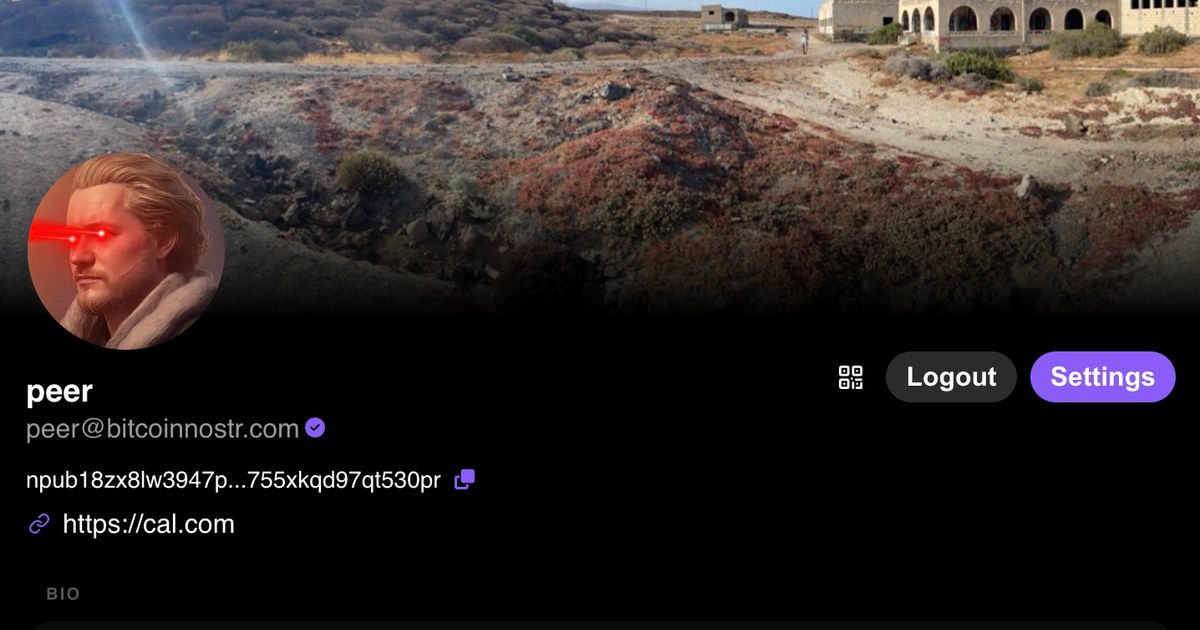Image resolution: width=1200 pixels, height=630 pixels.
Task: Click the person walking on the banner path
Action: coord(804,41)
